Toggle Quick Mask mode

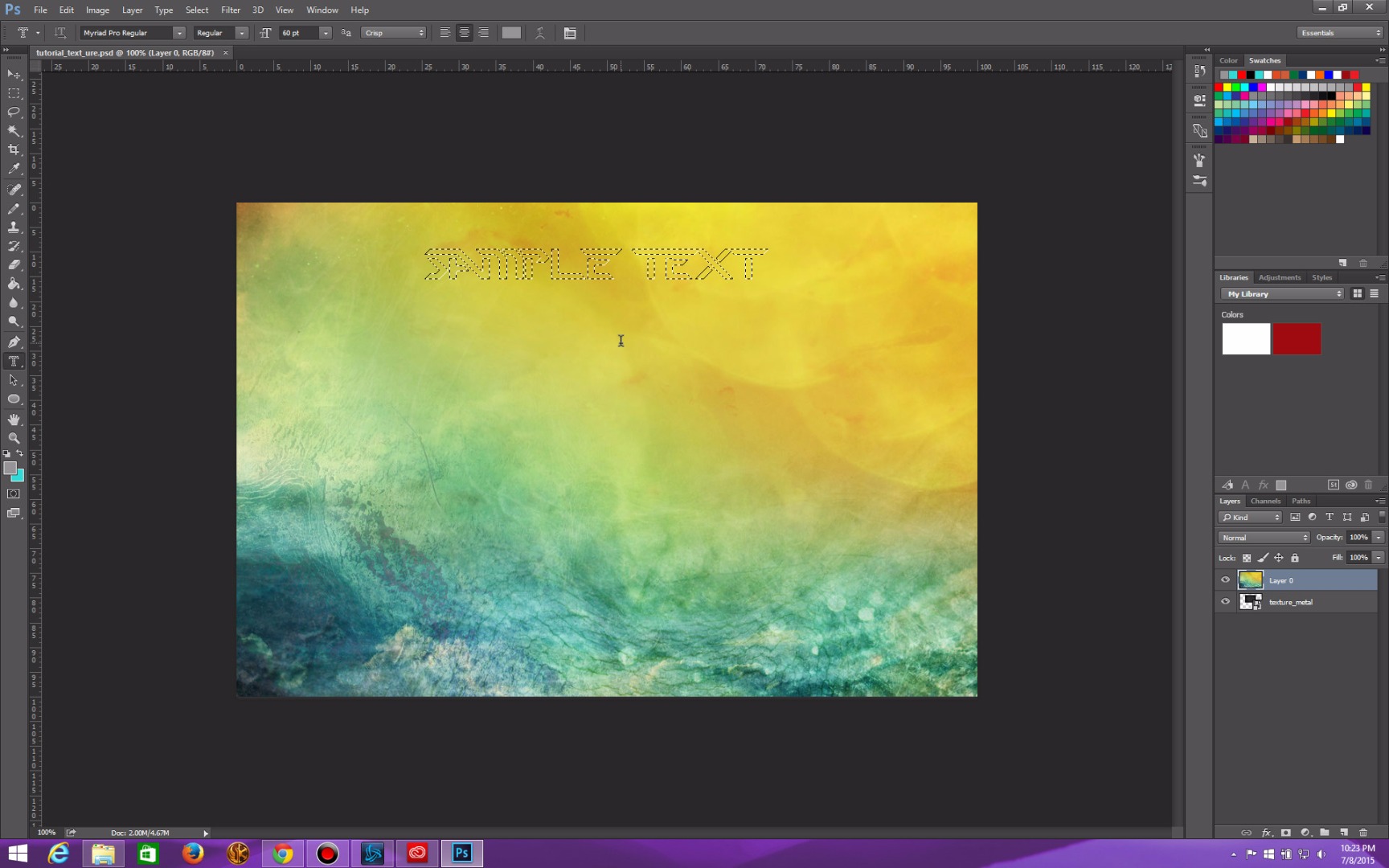14,493
